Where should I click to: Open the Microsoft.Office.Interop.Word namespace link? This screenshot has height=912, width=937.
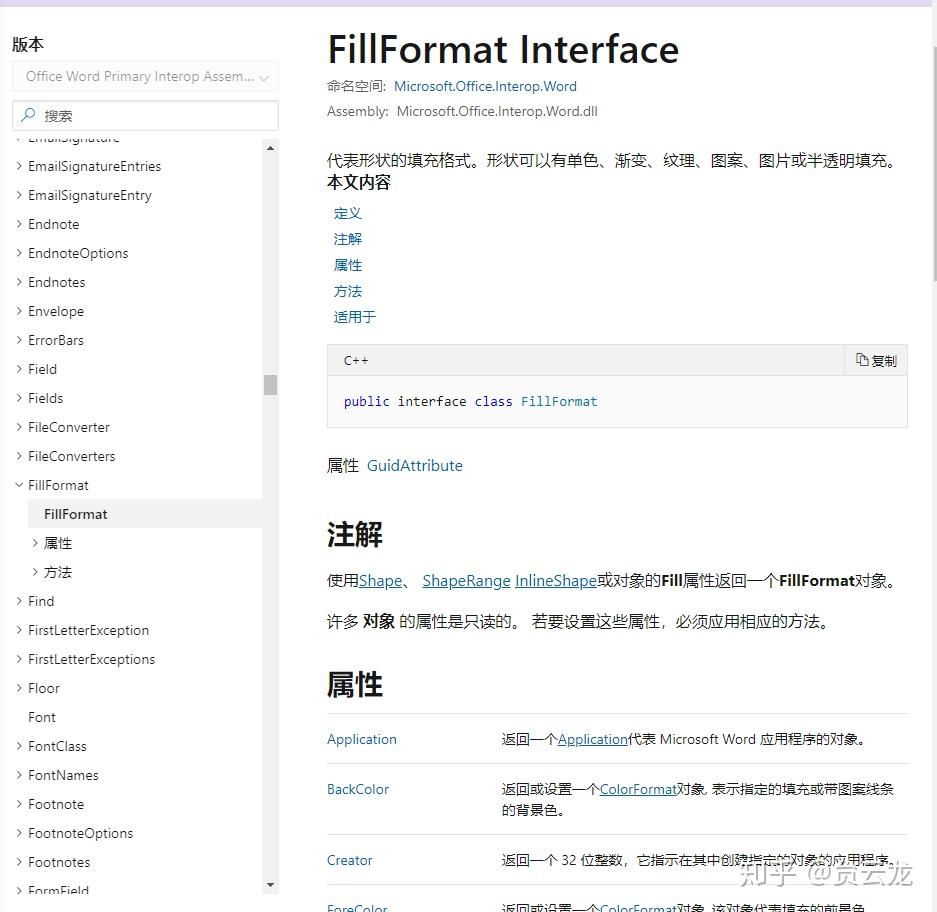pos(485,86)
